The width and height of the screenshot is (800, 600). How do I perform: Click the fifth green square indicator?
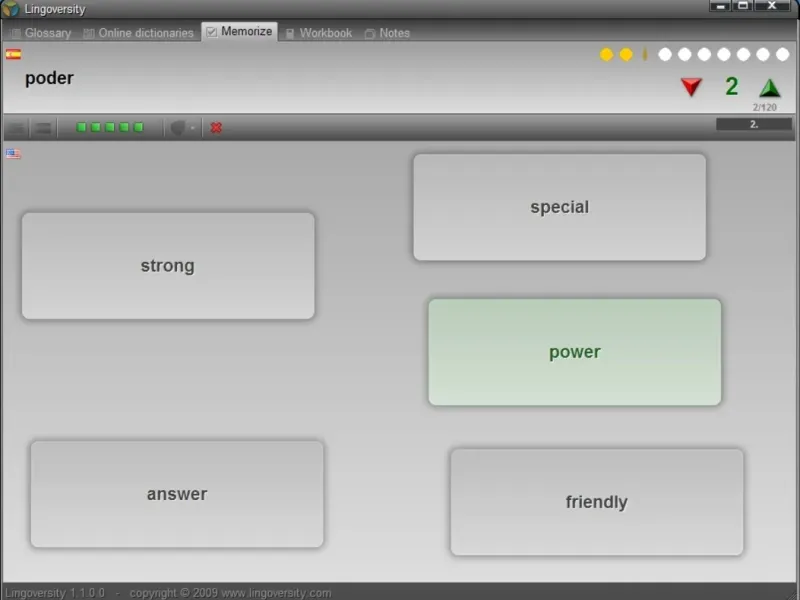click(138, 127)
